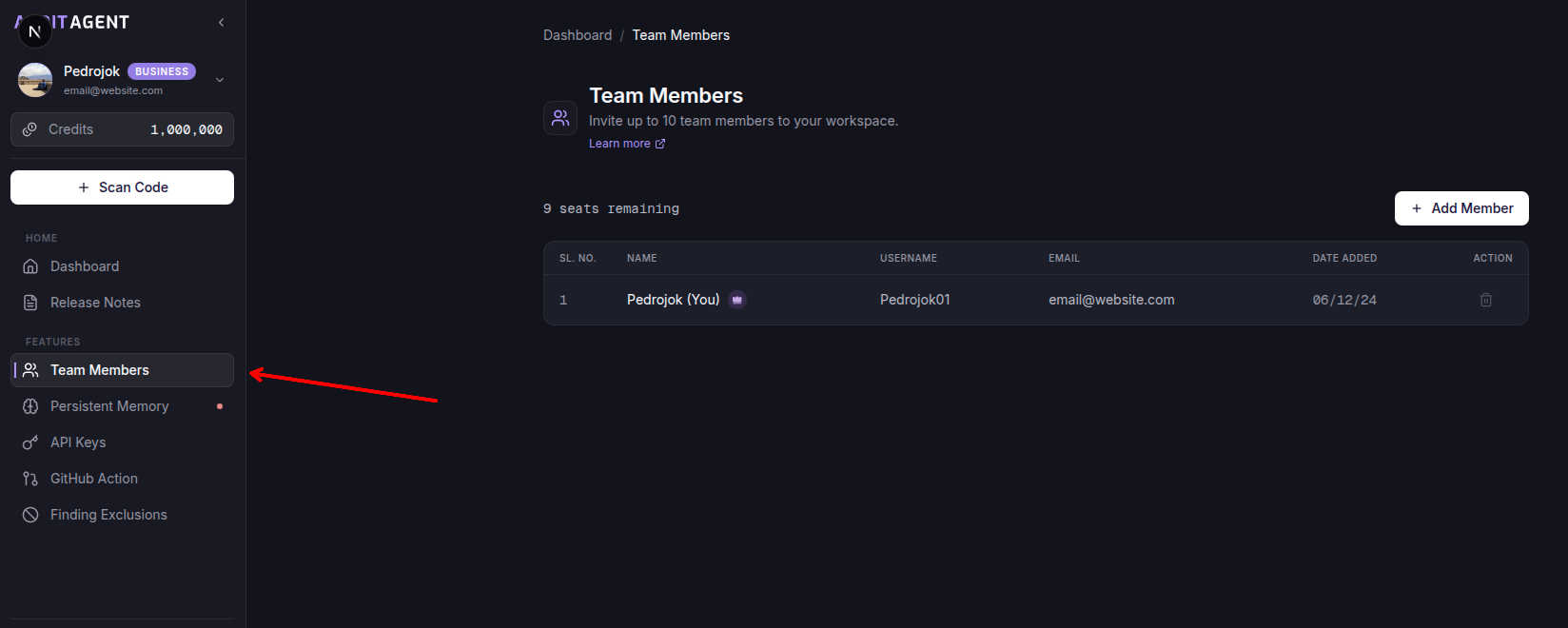Go to Dashboard in the sidebar
This screenshot has height=628, width=1568.
[122, 266]
